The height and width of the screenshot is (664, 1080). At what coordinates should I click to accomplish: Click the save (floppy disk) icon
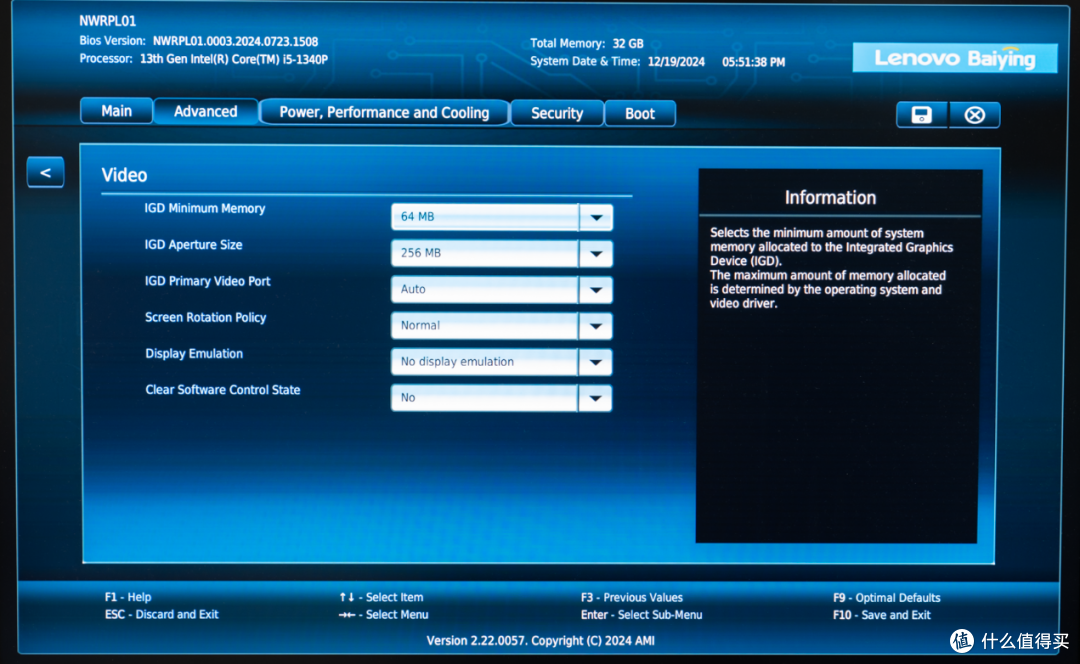click(922, 114)
